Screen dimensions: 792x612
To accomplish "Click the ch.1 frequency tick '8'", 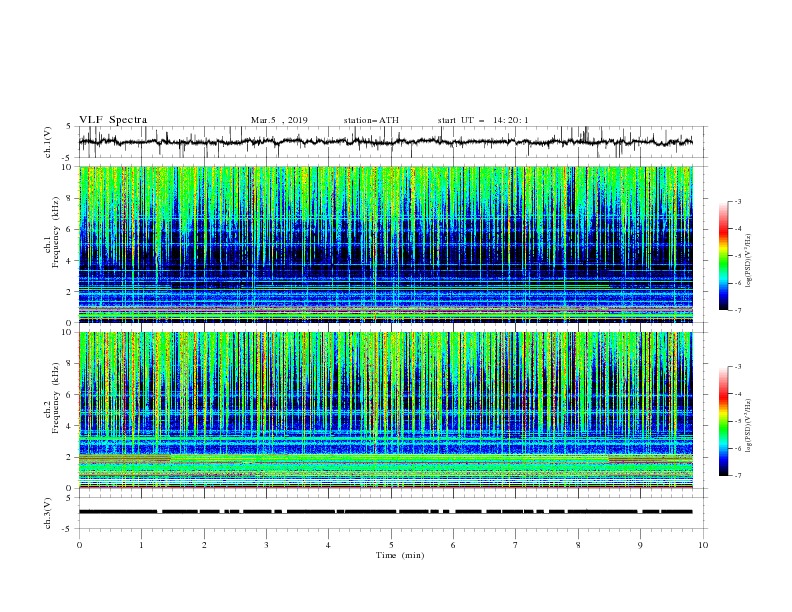I will (71, 198).
